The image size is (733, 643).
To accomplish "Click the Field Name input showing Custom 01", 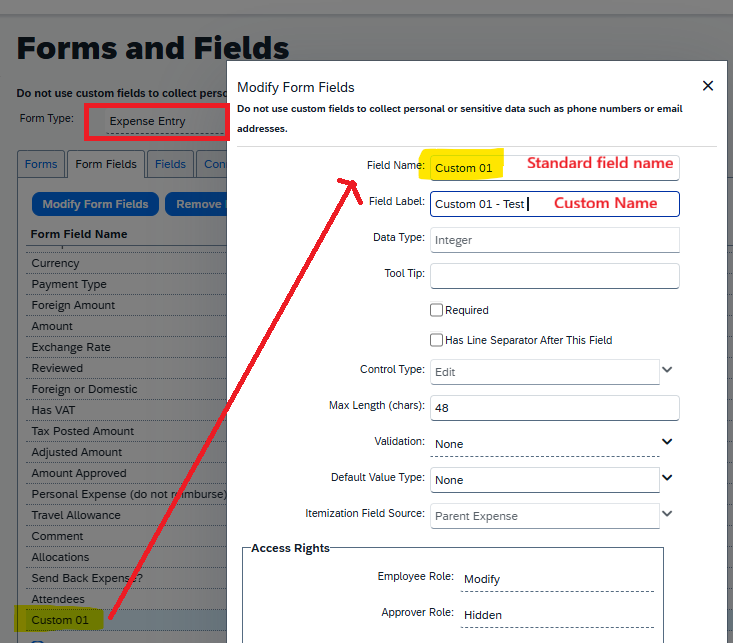I will coord(554,168).
